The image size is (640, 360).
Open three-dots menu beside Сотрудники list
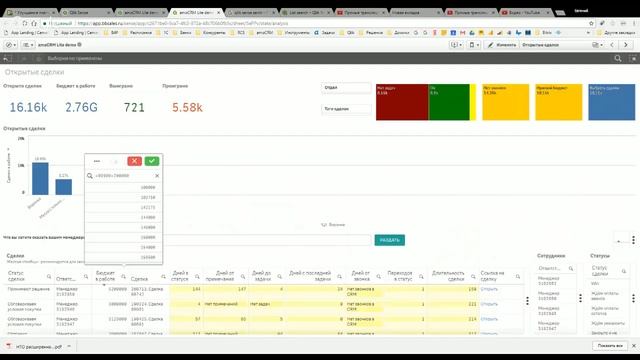(580, 298)
